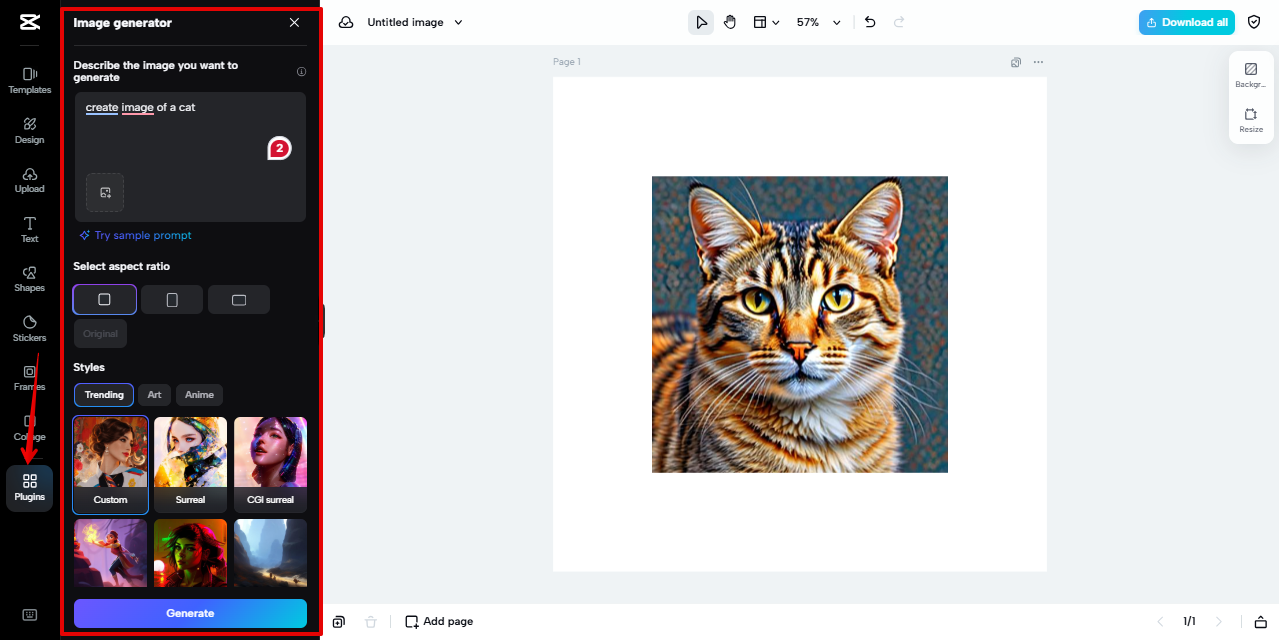Select the Hand tool for panning
The image size is (1279, 640).
coord(730,21)
